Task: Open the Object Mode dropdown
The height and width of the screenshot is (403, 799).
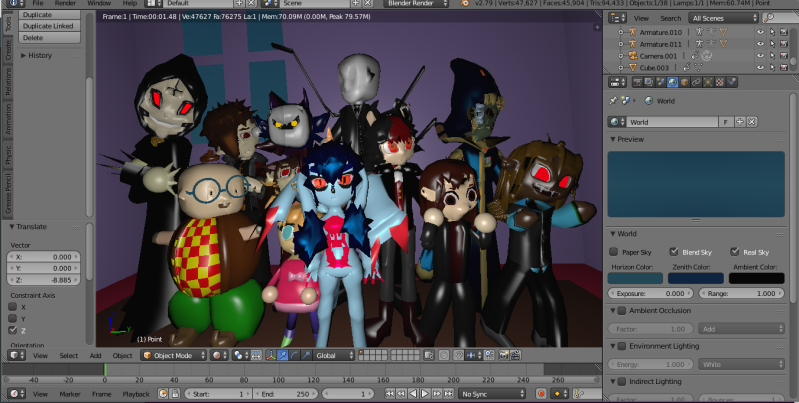Action: click(x=174, y=355)
